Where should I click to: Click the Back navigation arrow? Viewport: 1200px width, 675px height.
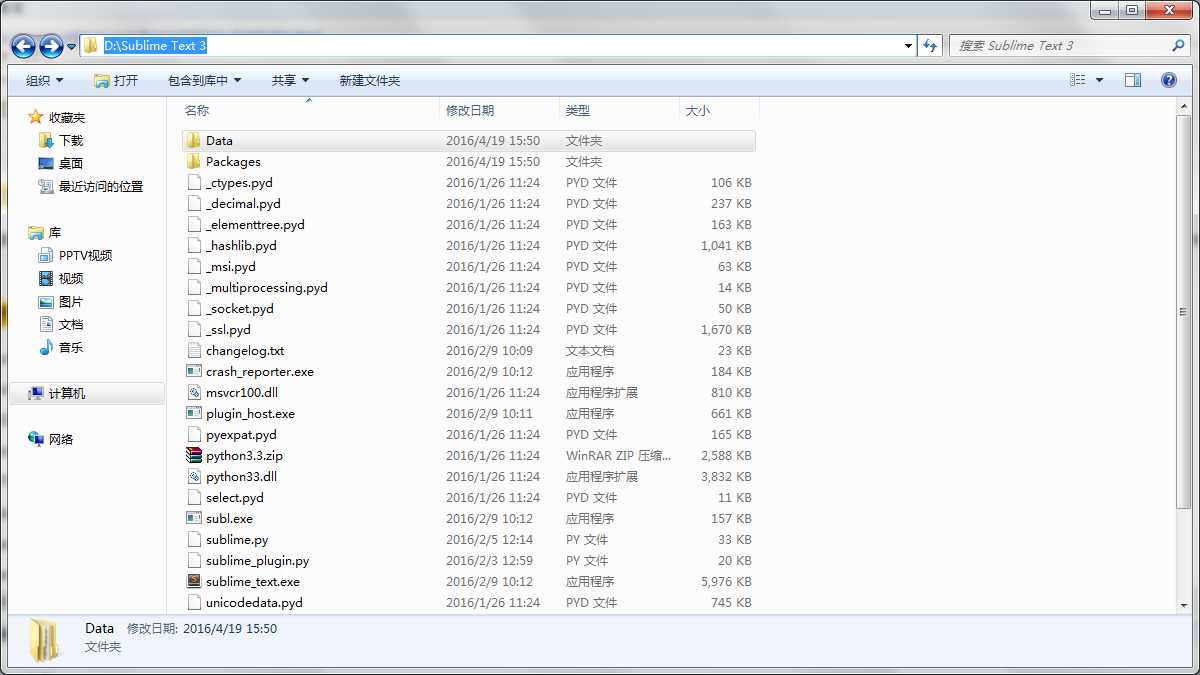(23, 46)
